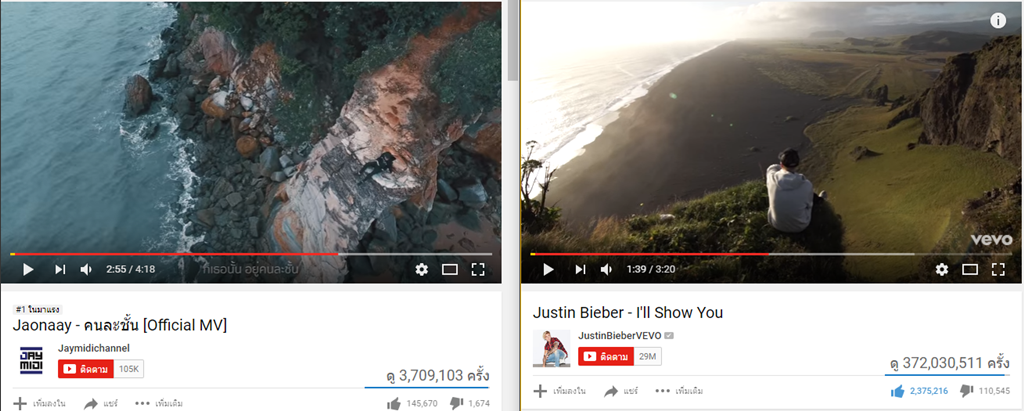
Task: Open settings gear in Jaonaay player
Action: point(422,269)
